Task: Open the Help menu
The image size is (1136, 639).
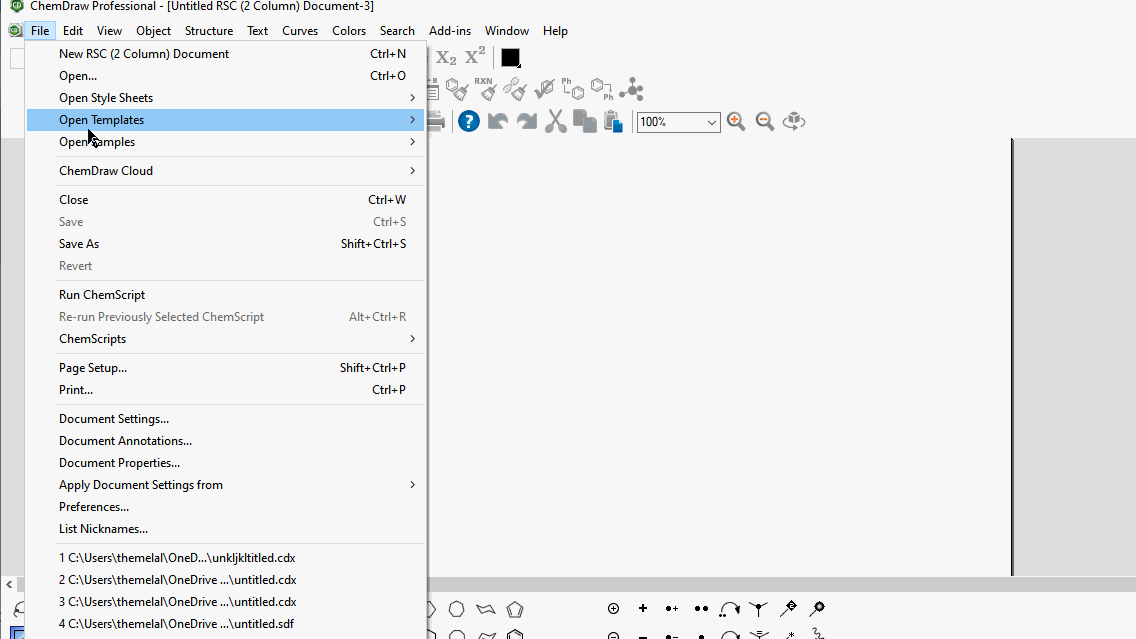Action: pyautogui.click(x=555, y=30)
